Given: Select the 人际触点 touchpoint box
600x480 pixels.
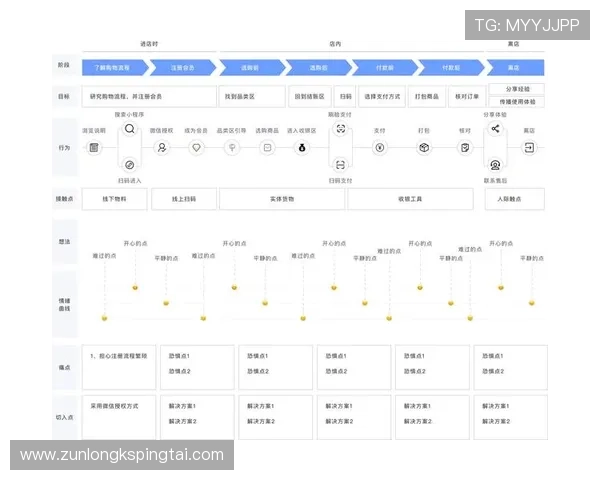Looking at the screenshot, I should 515,199.
